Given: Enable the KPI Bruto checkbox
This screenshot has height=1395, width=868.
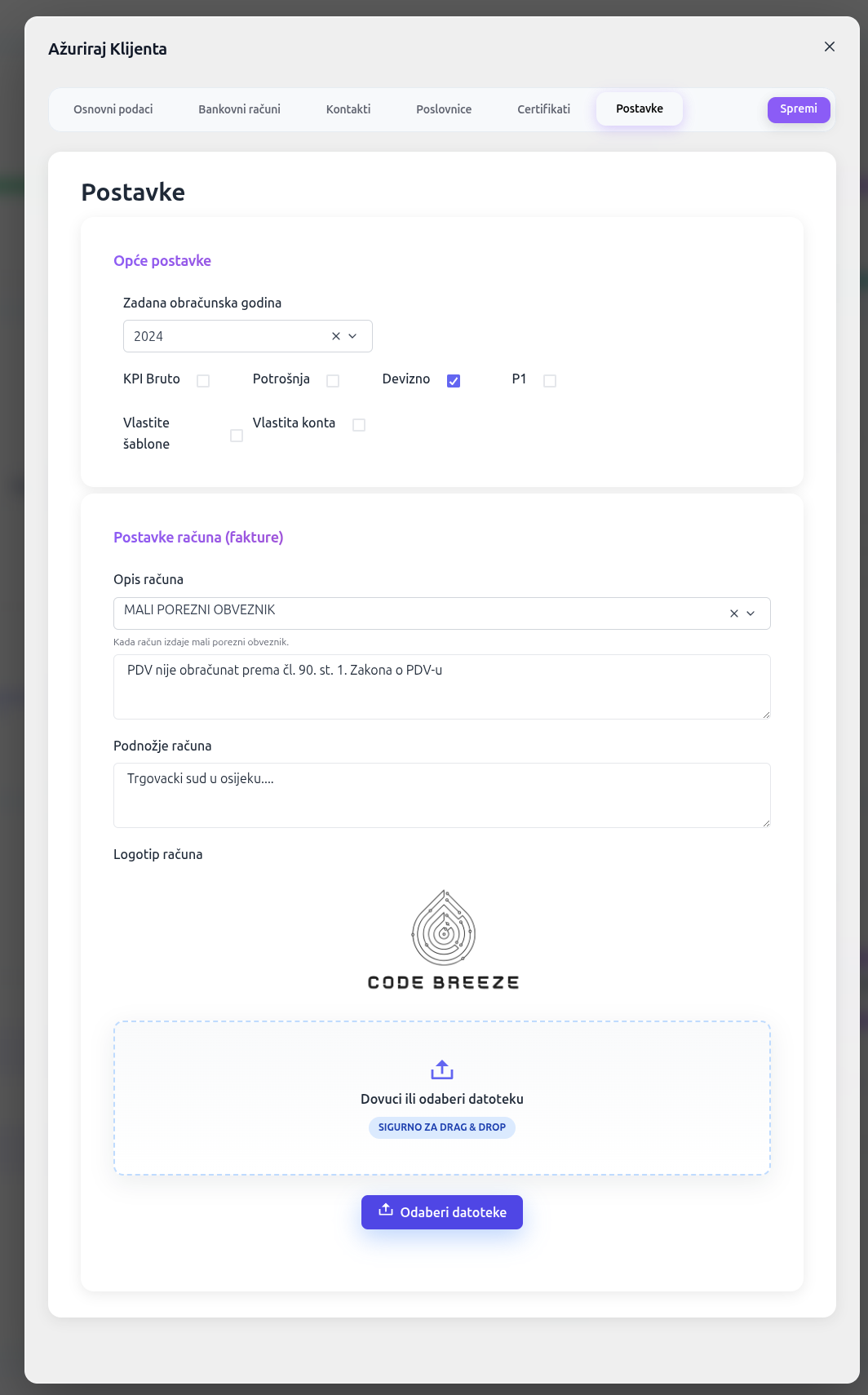Looking at the screenshot, I should click(203, 381).
